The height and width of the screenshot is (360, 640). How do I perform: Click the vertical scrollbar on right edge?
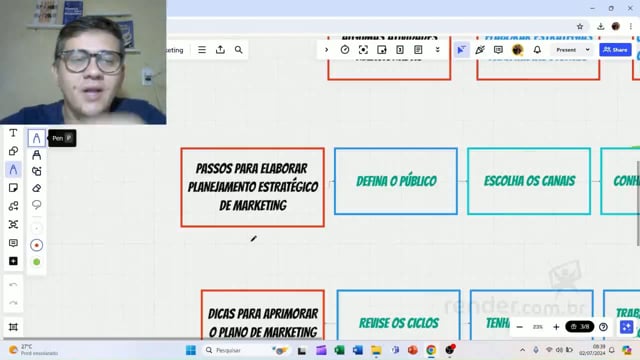[x=638, y=203]
